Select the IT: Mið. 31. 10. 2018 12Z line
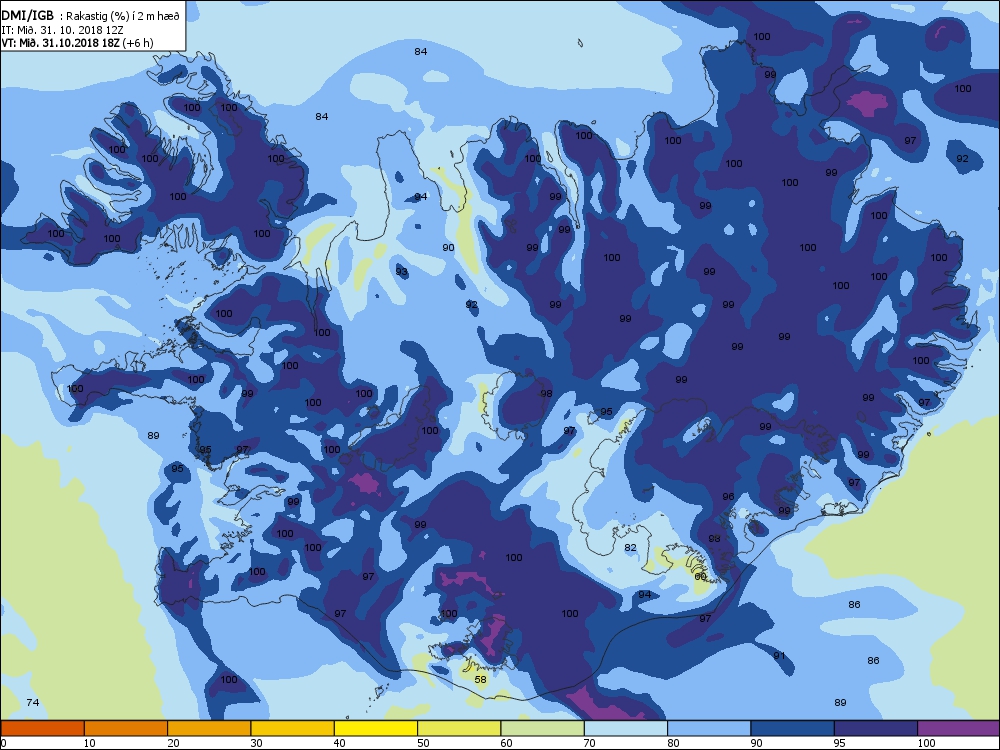Viewport: 1000px width, 750px height. (x=62, y=30)
